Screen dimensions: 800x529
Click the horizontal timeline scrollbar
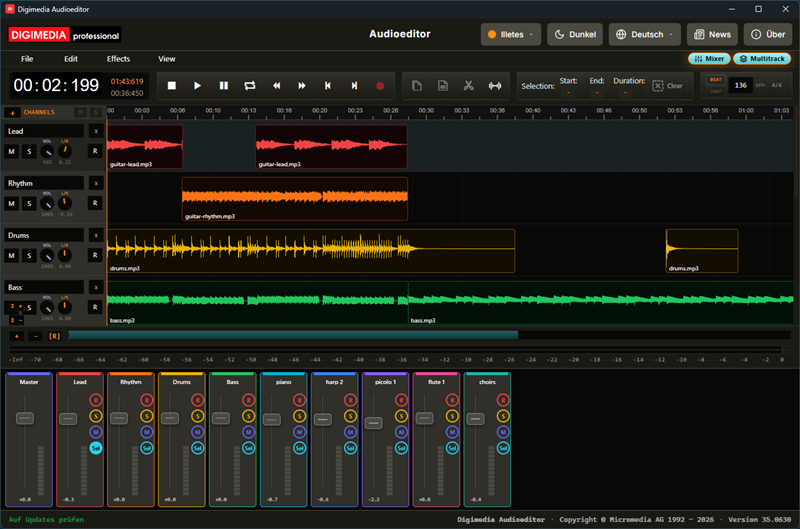(x=293, y=335)
